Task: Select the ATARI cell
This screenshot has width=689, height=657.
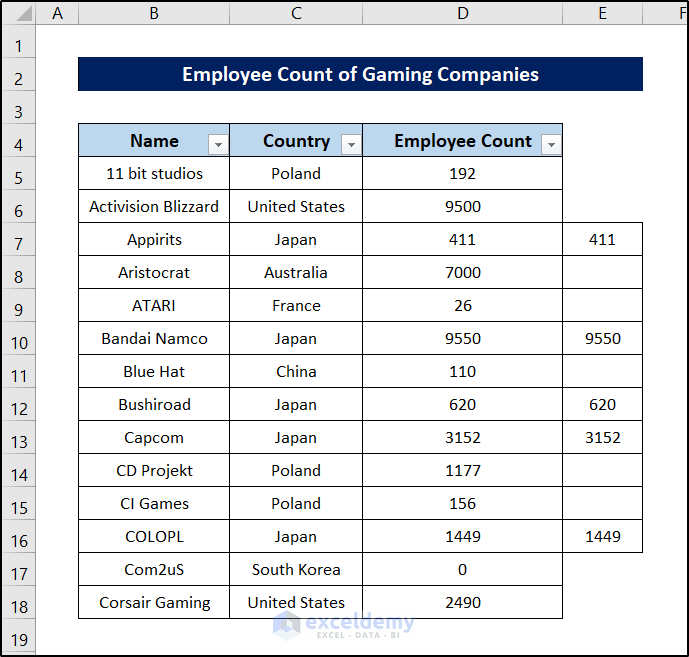Action: click(154, 305)
